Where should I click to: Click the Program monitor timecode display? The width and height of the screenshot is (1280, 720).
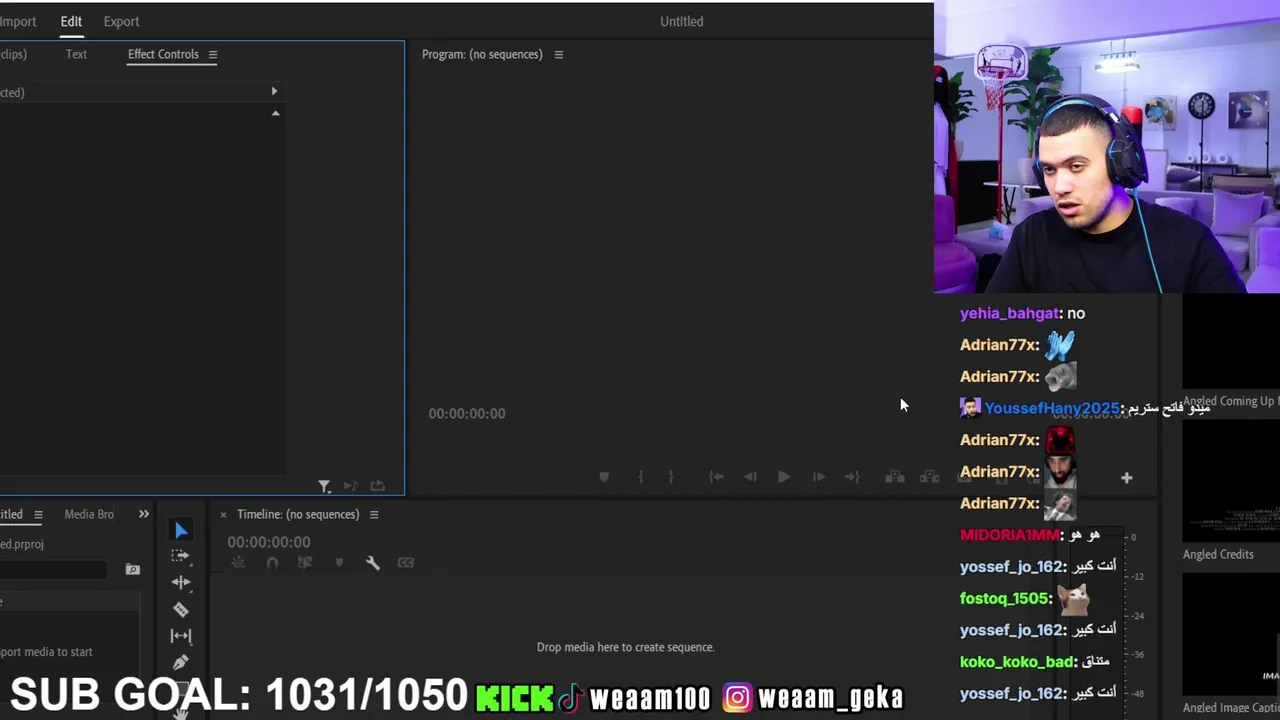tap(467, 413)
